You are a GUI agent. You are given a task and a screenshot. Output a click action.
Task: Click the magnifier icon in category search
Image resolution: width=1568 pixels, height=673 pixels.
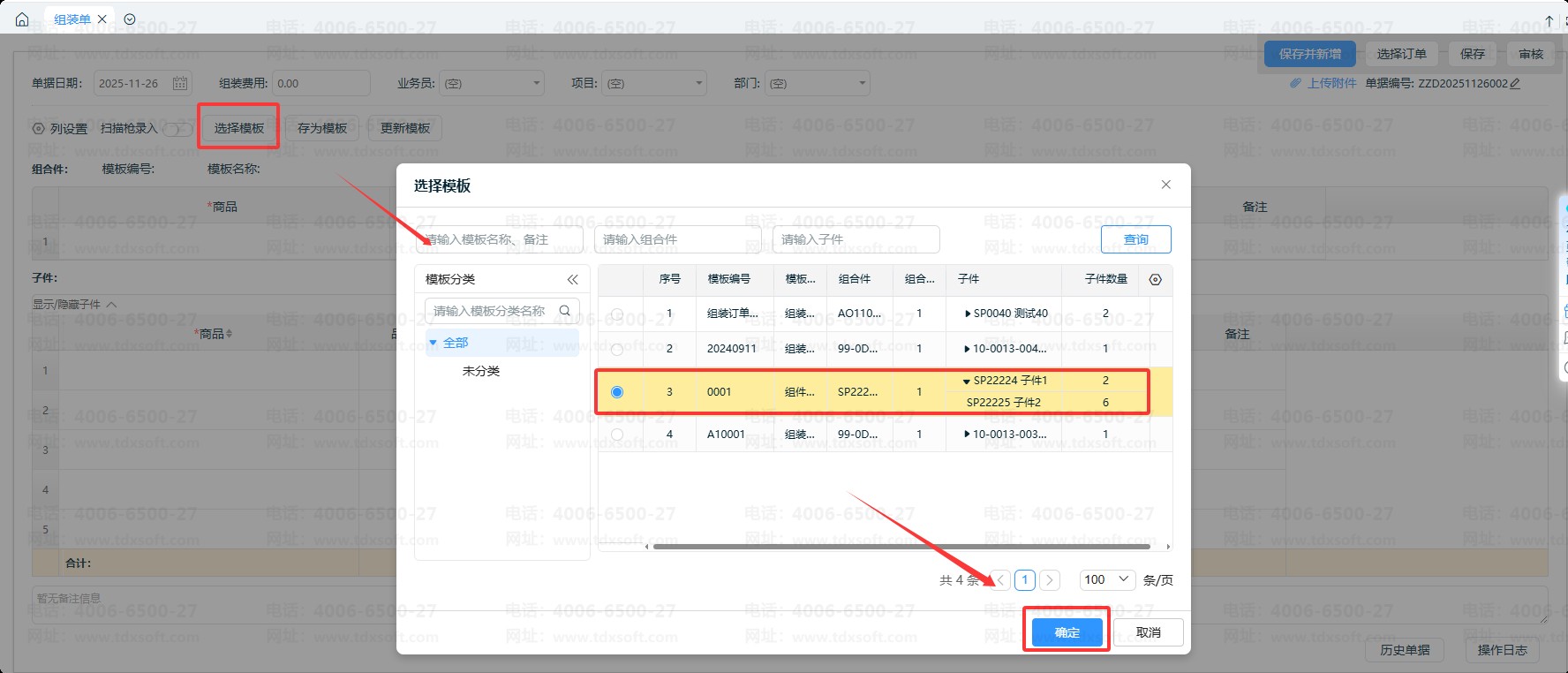[565, 311]
